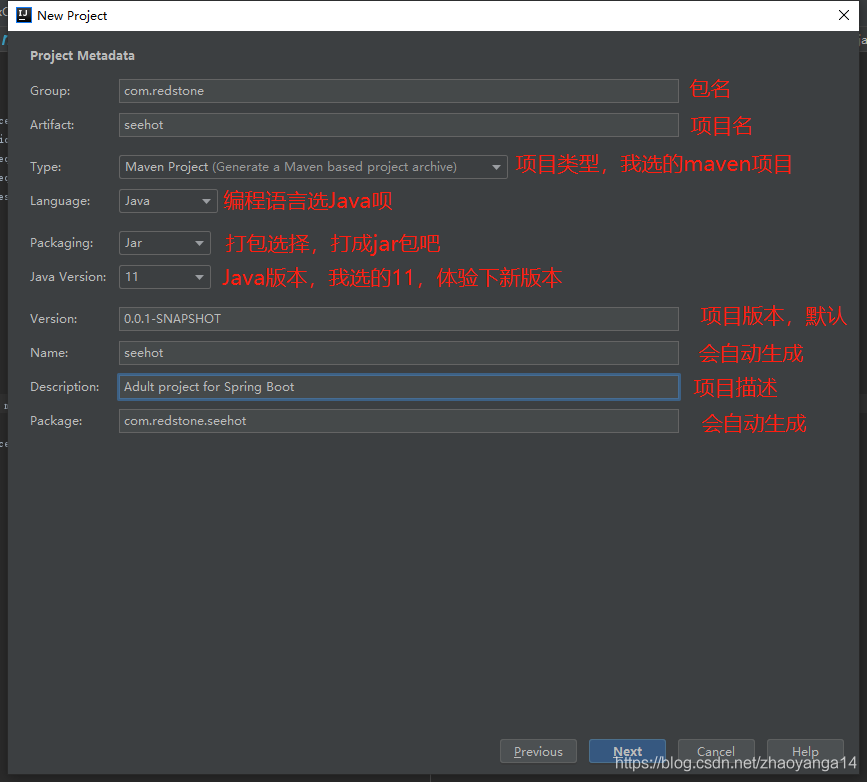Click the Name input field

[x=399, y=353]
